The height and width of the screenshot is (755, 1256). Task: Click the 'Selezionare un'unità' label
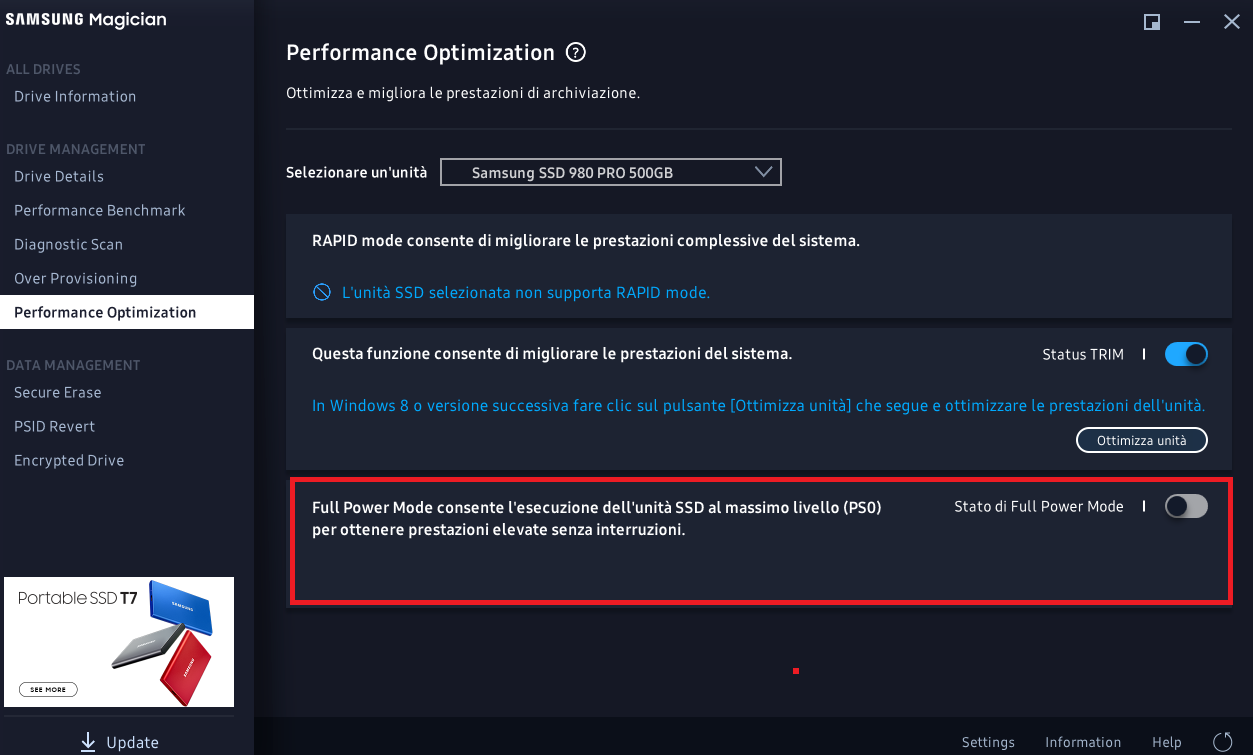(357, 172)
